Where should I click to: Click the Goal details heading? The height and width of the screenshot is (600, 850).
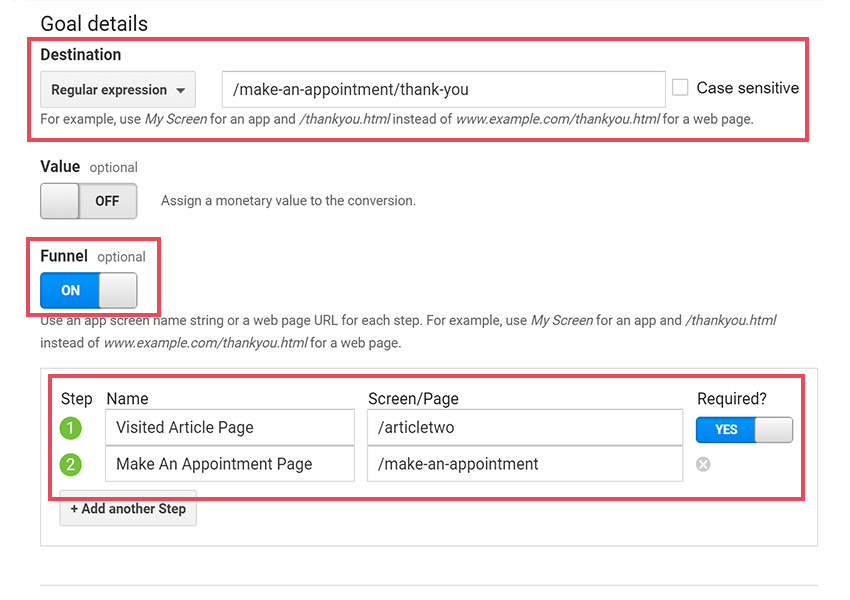(x=94, y=24)
